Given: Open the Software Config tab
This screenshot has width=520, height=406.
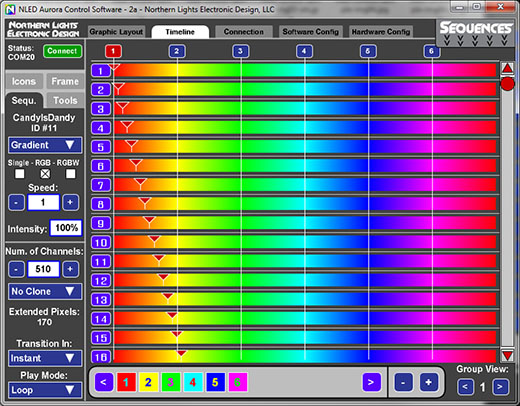Looking at the screenshot, I should coord(311,32).
